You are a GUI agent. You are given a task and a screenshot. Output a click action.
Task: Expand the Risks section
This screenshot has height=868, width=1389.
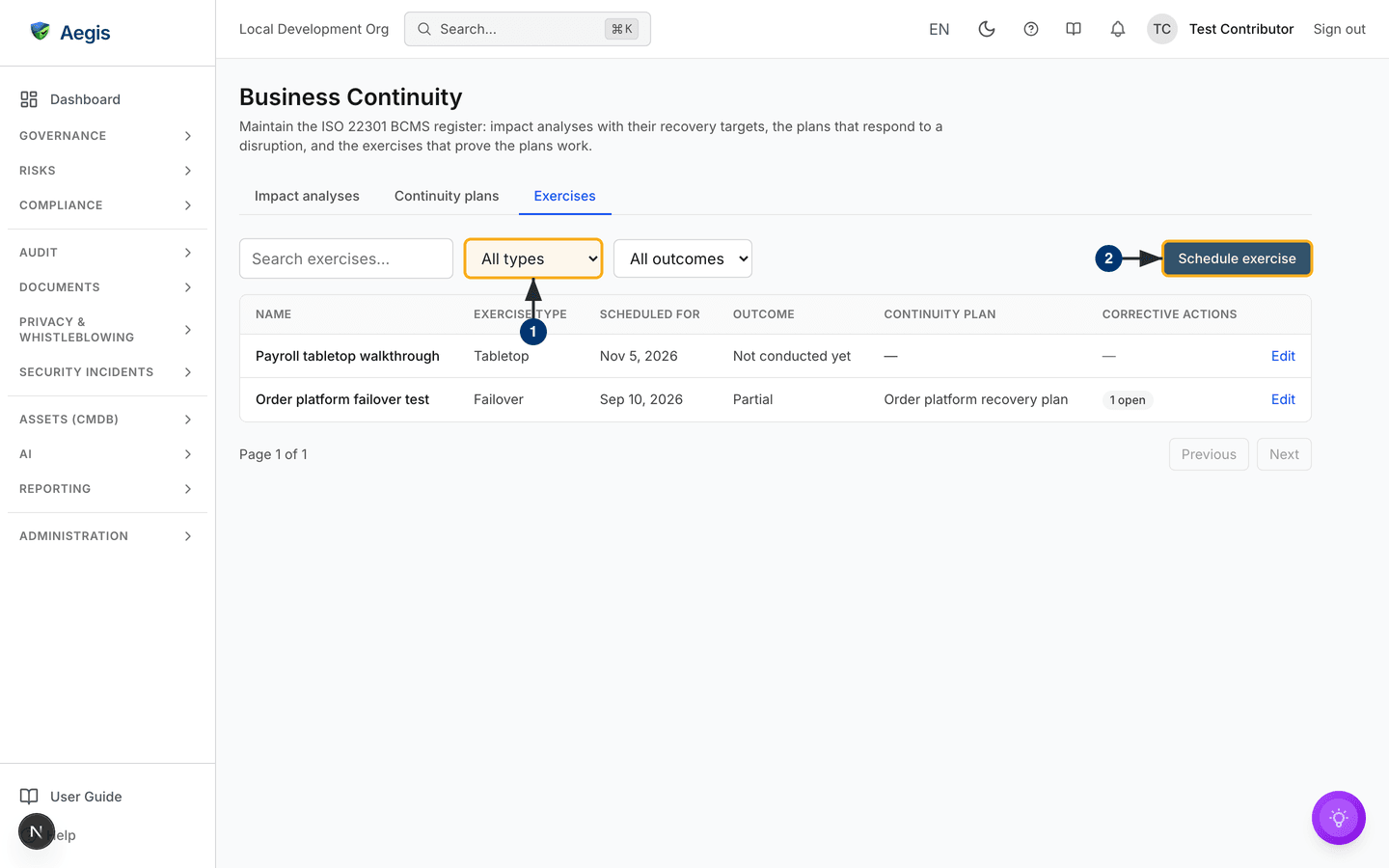[x=107, y=171]
